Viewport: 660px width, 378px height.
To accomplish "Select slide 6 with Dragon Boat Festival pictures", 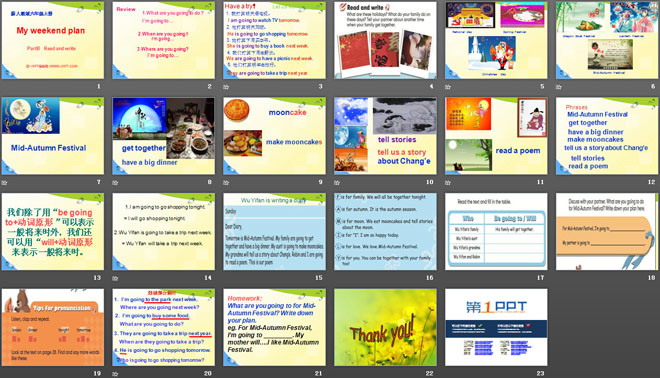I will tap(607, 40).
